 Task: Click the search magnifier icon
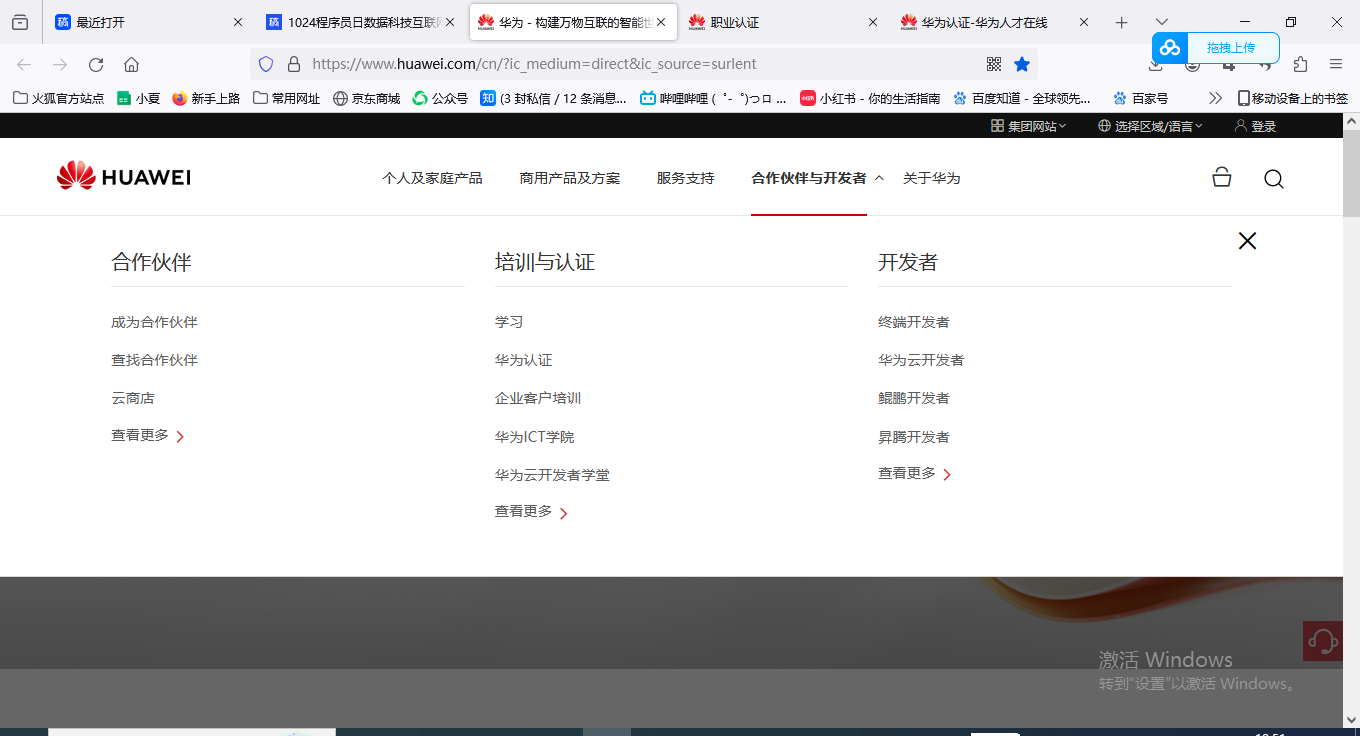[x=1273, y=179]
